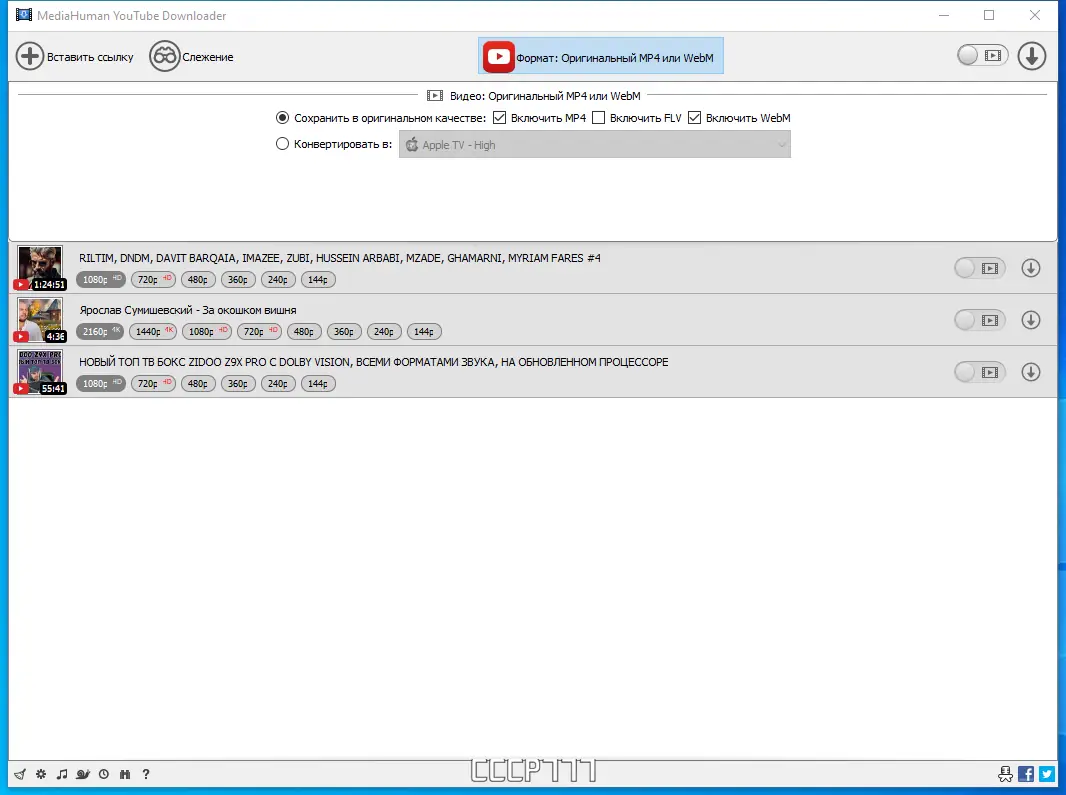Click Слежение label button
Viewport: 1066px width, 795px height.
(208, 57)
